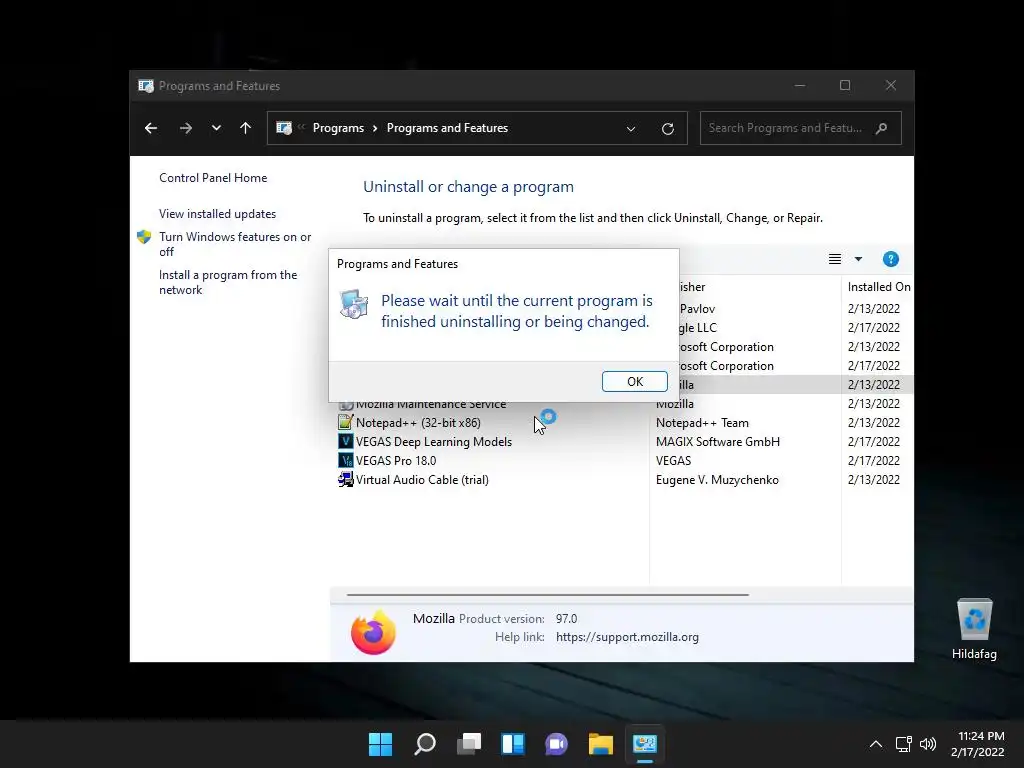The image size is (1024, 768).
Task: Click the Programs and Features title bar icon
Action: pos(146,86)
